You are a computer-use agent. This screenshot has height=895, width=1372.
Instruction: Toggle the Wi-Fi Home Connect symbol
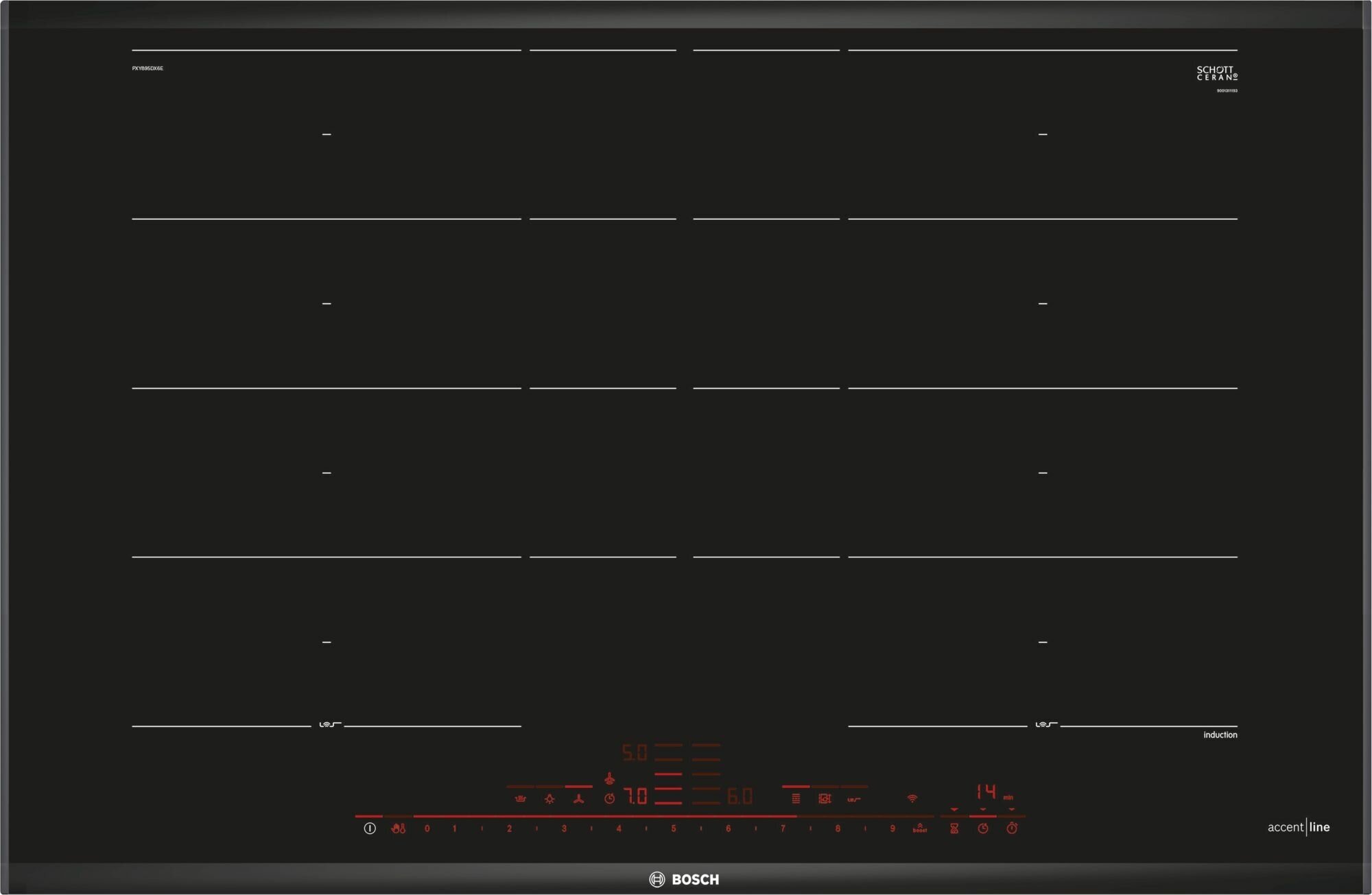pos(912,798)
